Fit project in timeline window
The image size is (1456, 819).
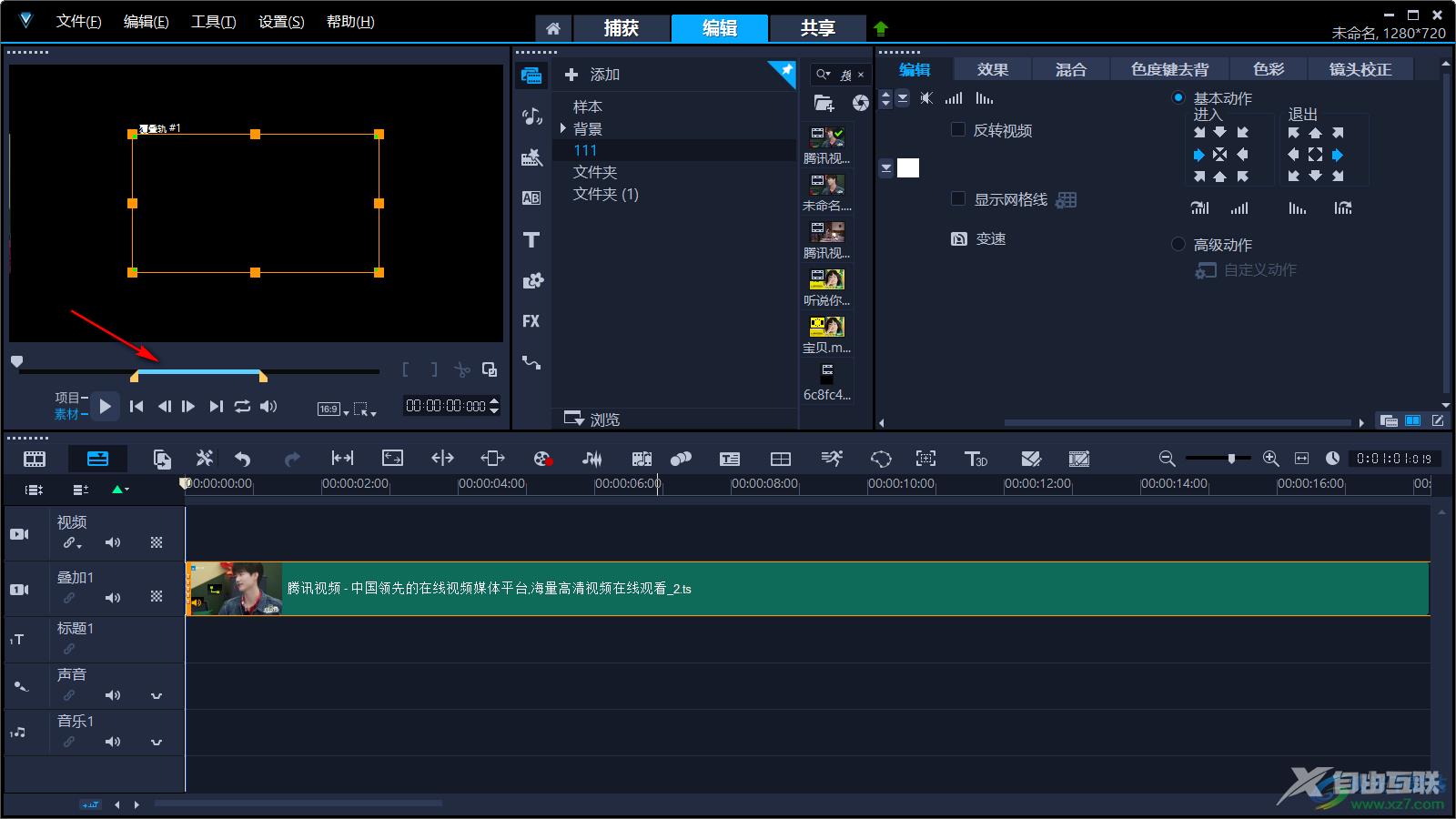click(1301, 459)
